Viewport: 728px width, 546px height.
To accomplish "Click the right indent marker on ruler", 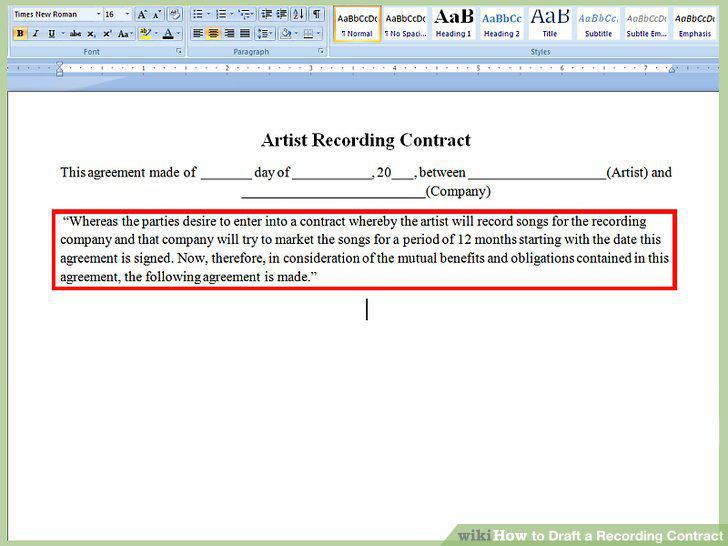I will click(x=672, y=70).
